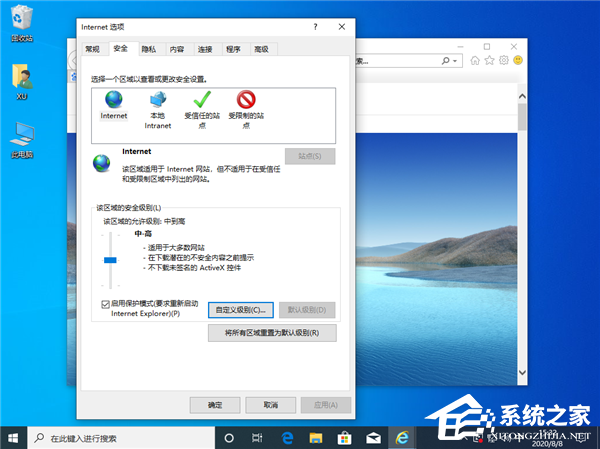The image size is (600, 449).
Task: Click the 应用(A) Apply button
Action: click(326, 405)
